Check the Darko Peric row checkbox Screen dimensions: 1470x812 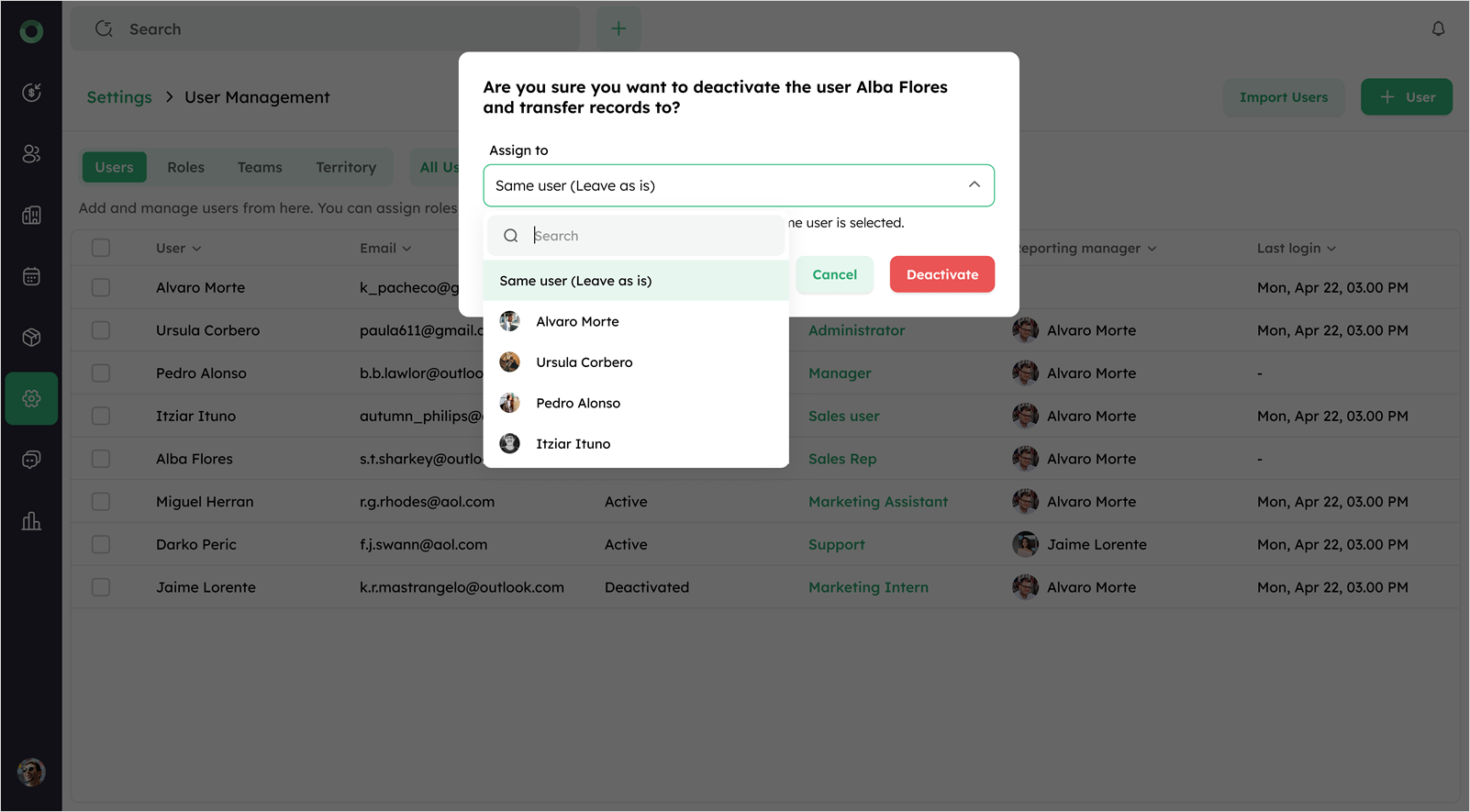tap(101, 545)
